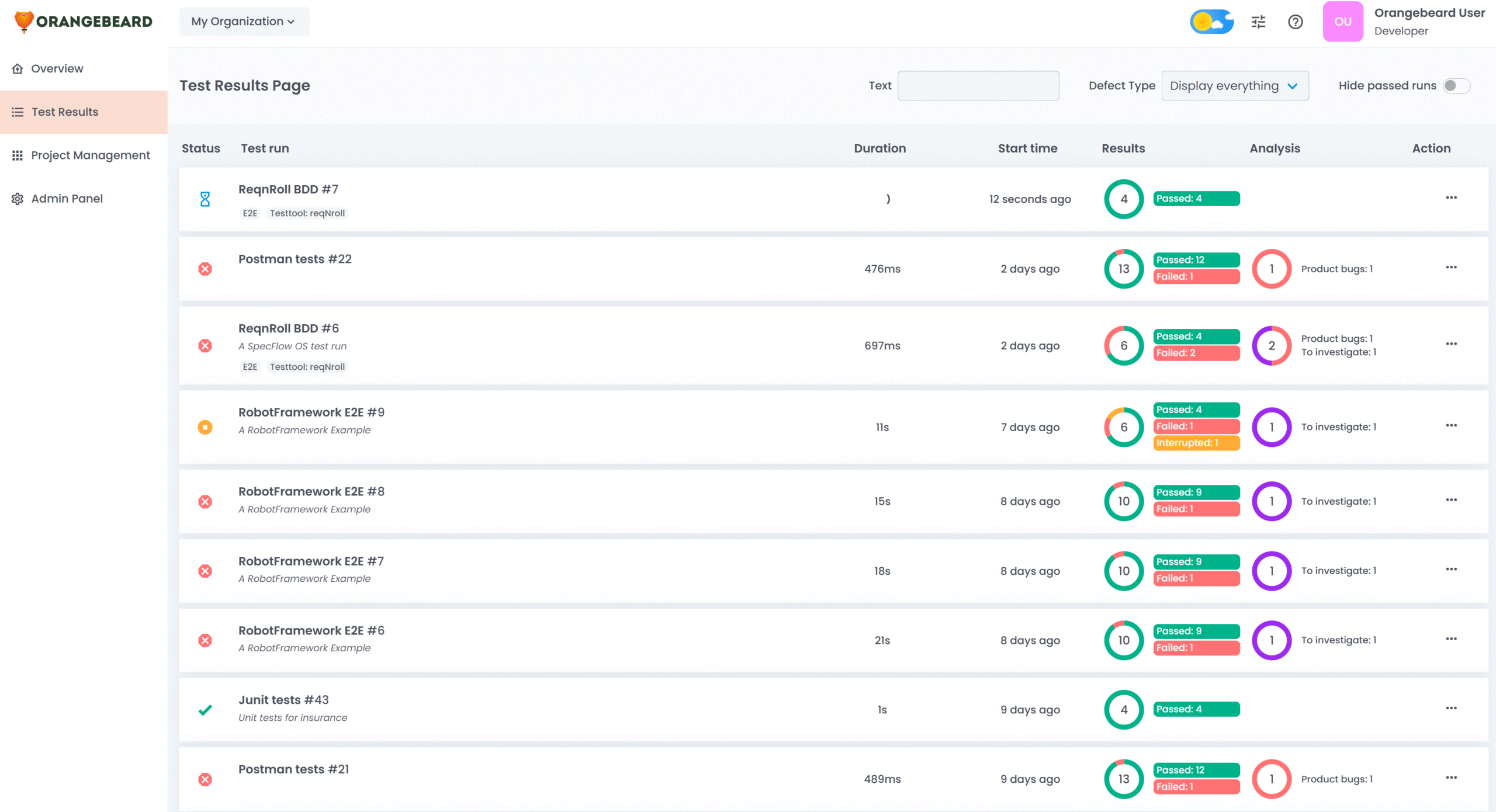The height and width of the screenshot is (812, 1496).
Task: Open action menu for RobotFramework E2E #8
Action: pos(1451,500)
